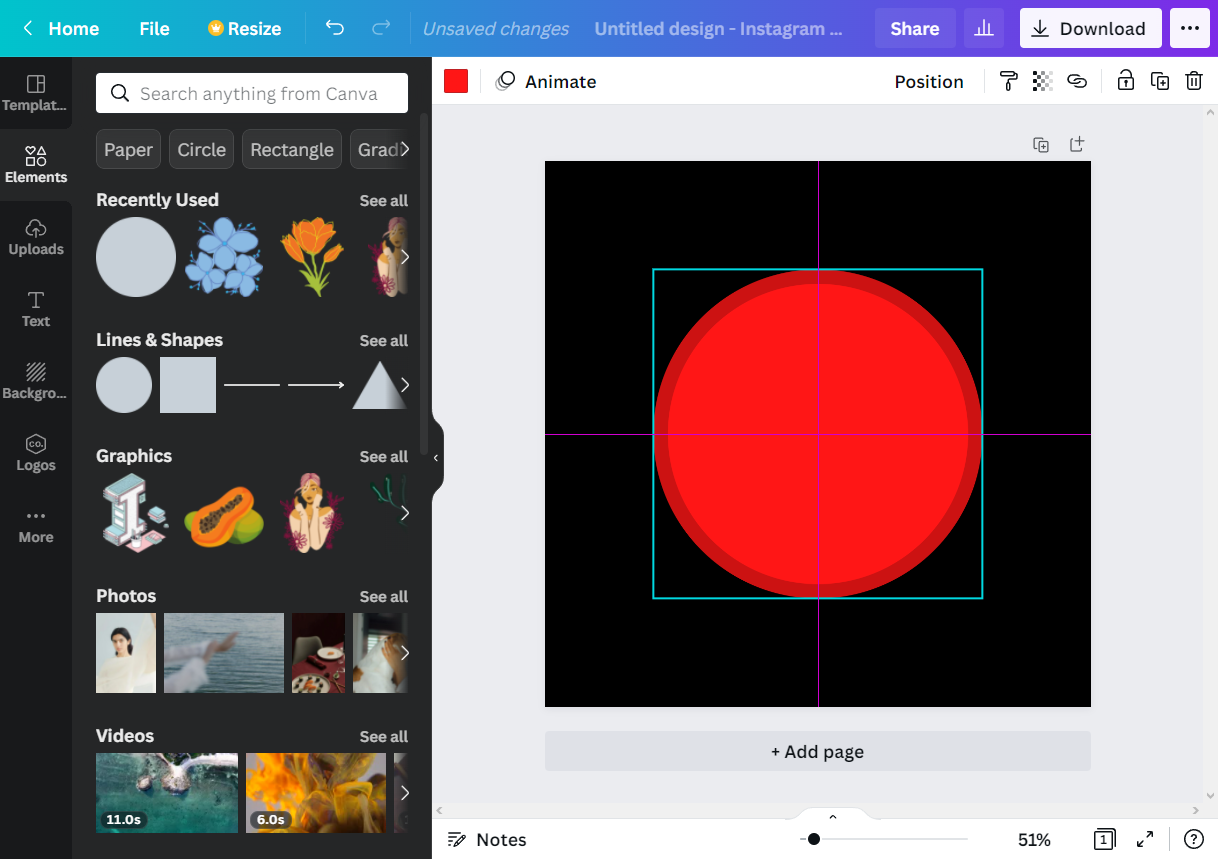Click the Canva search input field
The height and width of the screenshot is (859, 1218).
[251, 93]
